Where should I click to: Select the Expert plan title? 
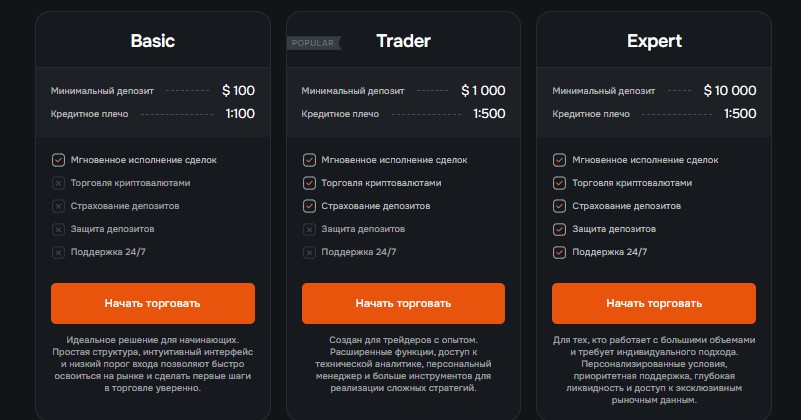tap(654, 41)
